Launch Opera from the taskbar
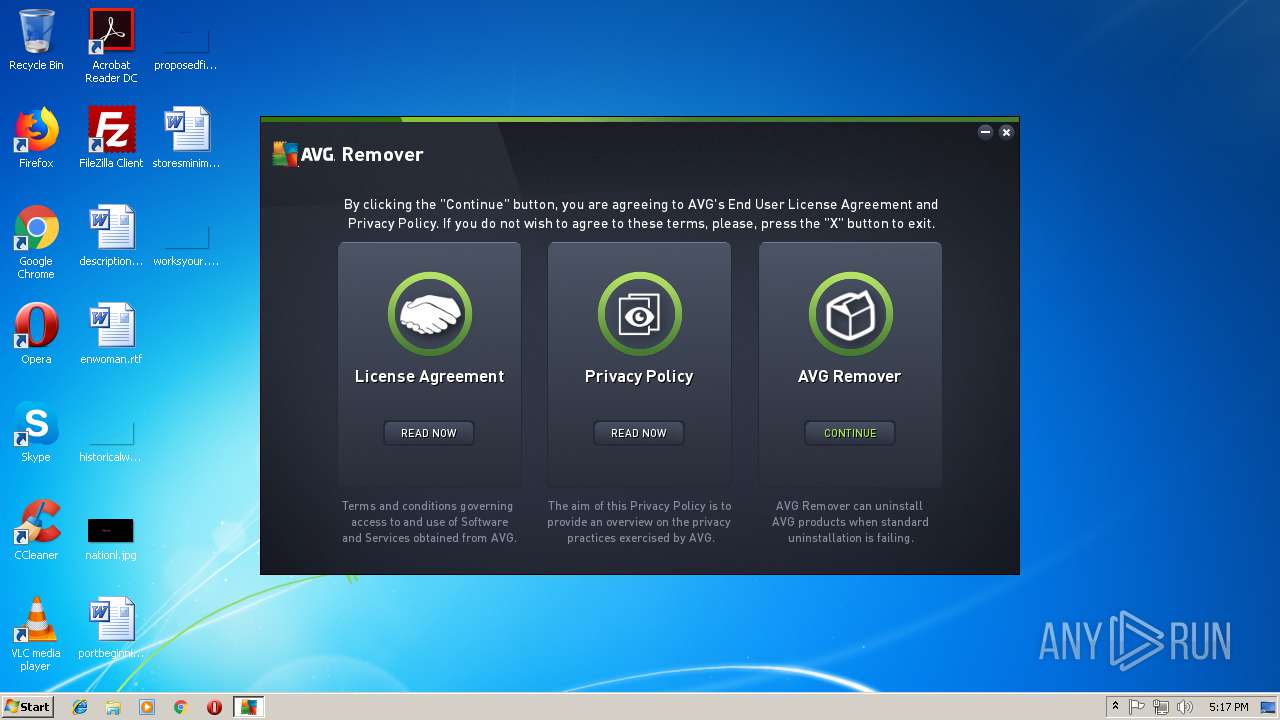The height and width of the screenshot is (720, 1280). (x=214, y=707)
